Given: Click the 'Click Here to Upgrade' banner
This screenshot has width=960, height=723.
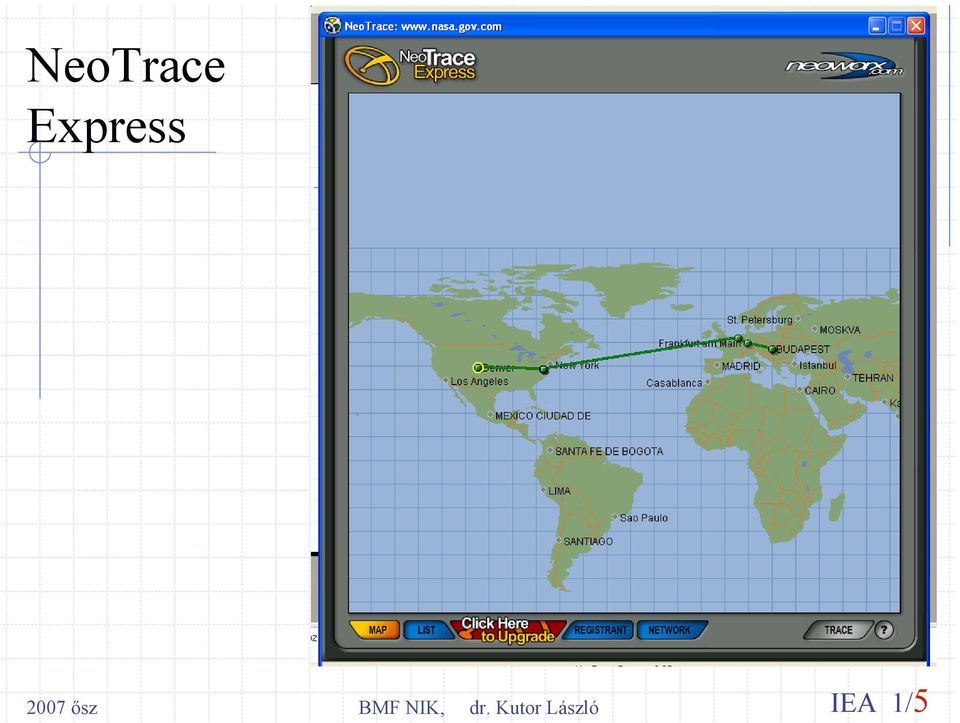Looking at the screenshot, I should 508,630.
